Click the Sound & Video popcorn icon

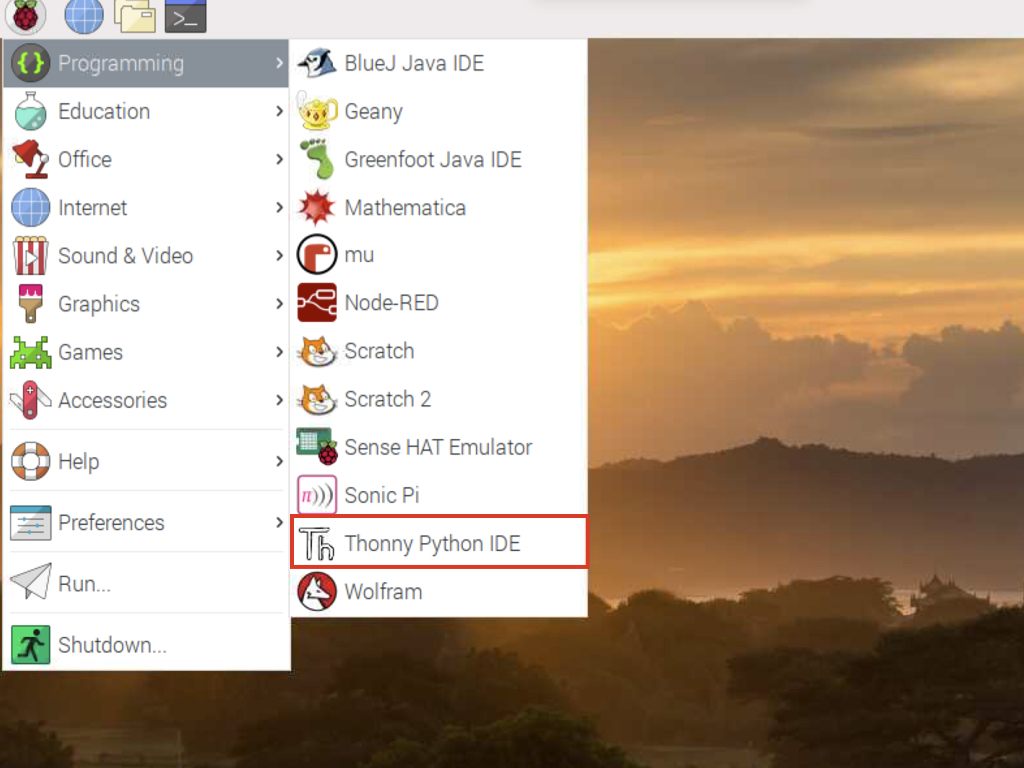tap(30, 255)
